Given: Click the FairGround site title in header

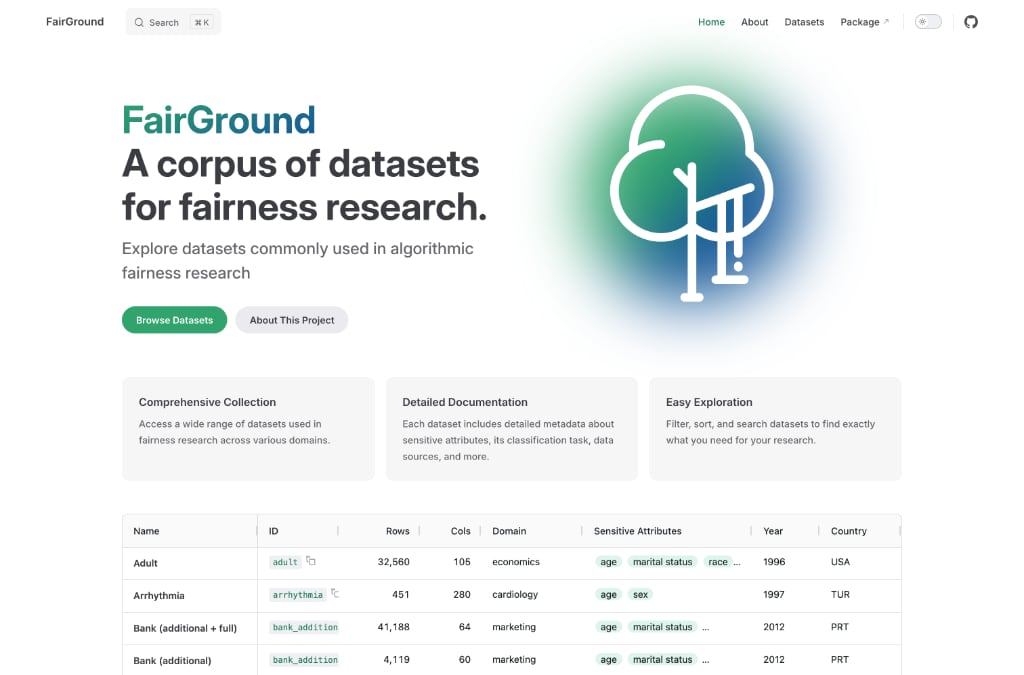Looking at the screenshot, I should click(x=75, y=22).
